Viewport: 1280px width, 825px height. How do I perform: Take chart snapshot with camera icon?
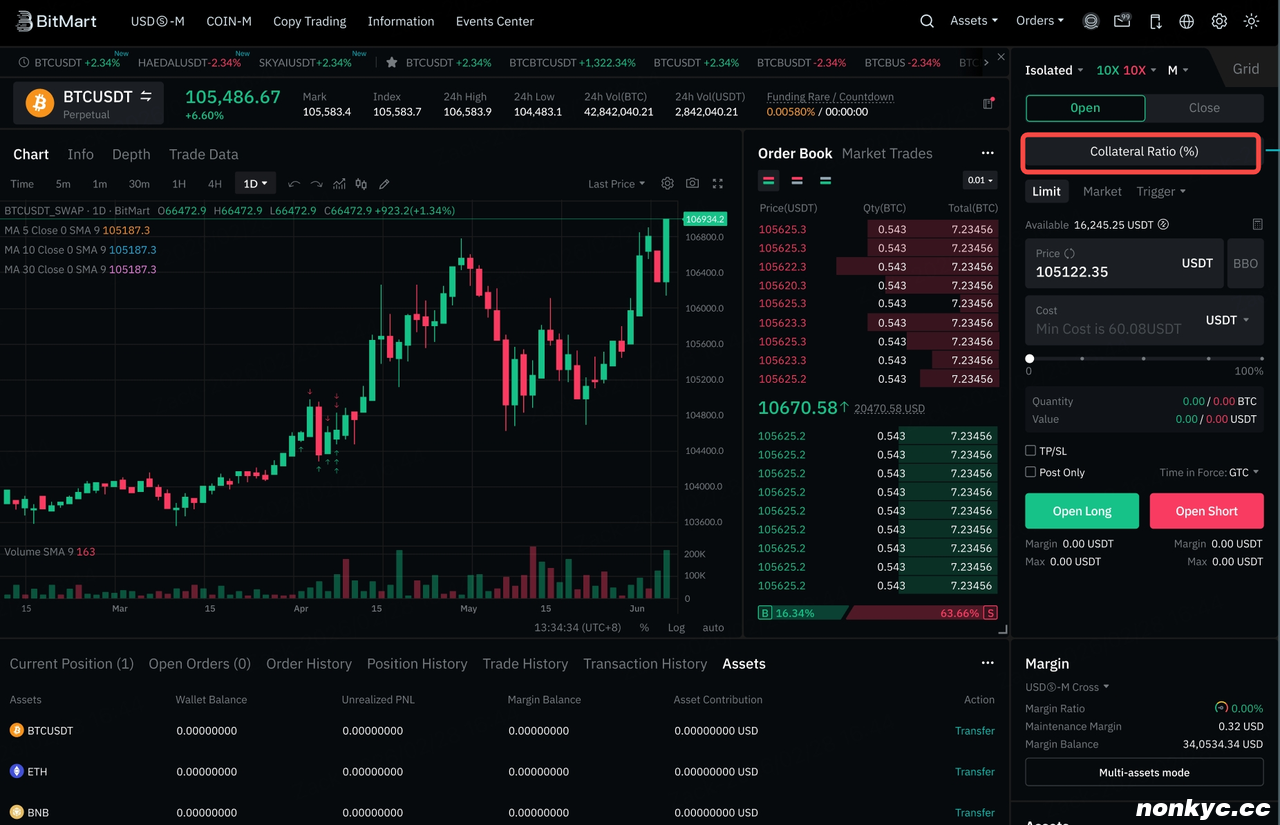click(692, 184)
